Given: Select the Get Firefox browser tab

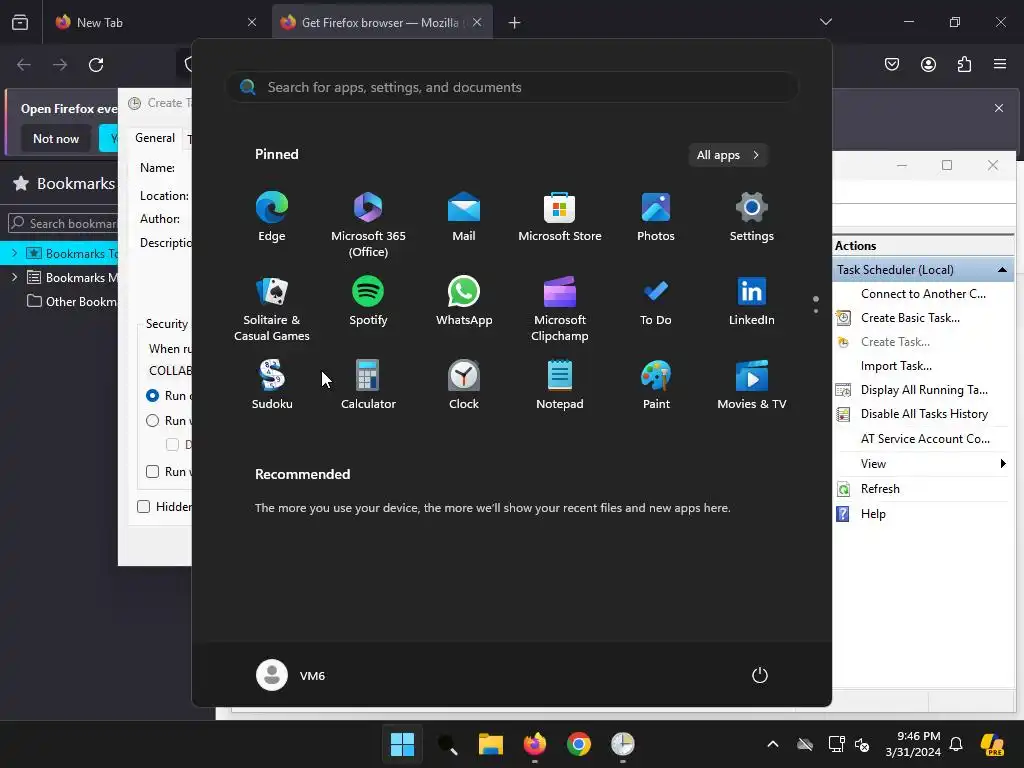Looking at the screenshot, I should [x=382, y=22].
